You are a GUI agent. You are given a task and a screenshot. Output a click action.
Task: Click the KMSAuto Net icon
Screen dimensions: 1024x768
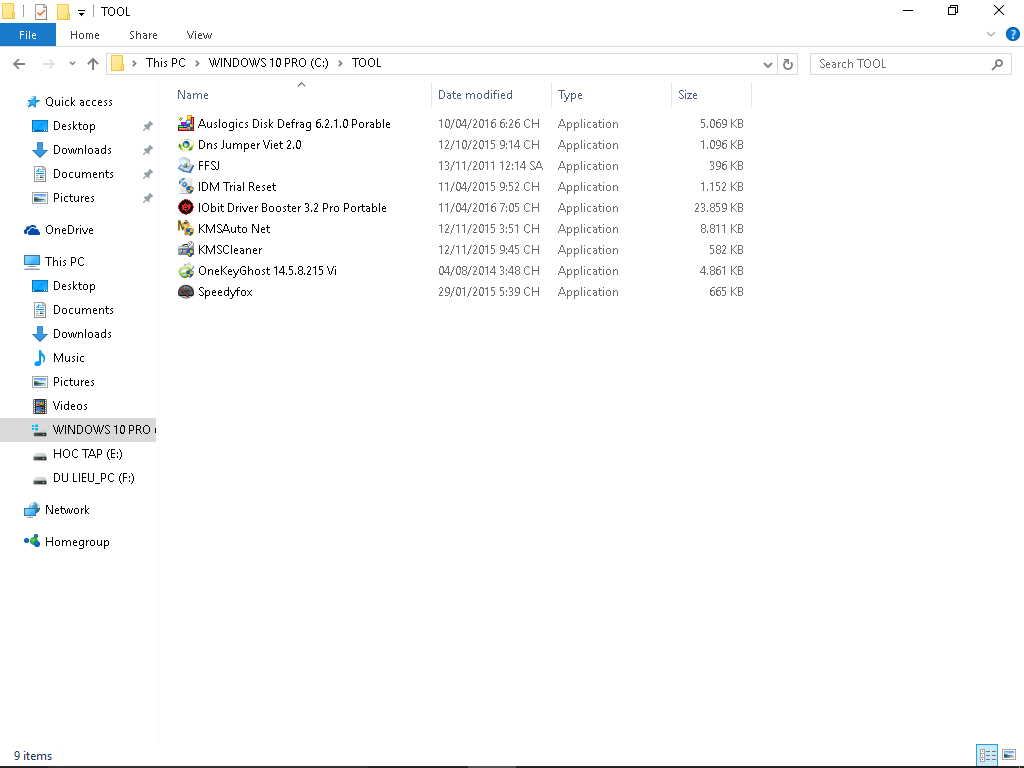click(186, 228)
